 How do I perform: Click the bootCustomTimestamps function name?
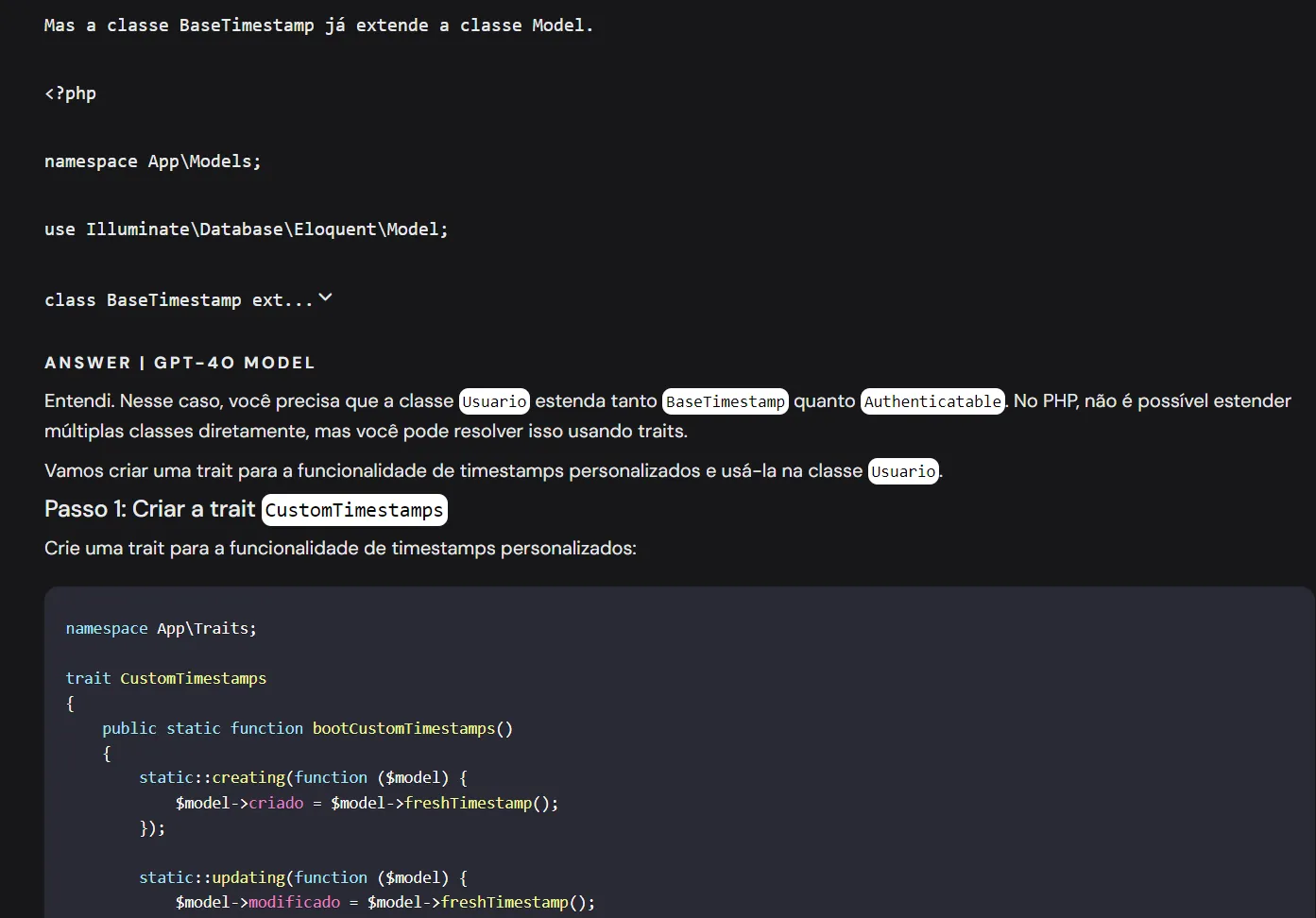point(403,728)
